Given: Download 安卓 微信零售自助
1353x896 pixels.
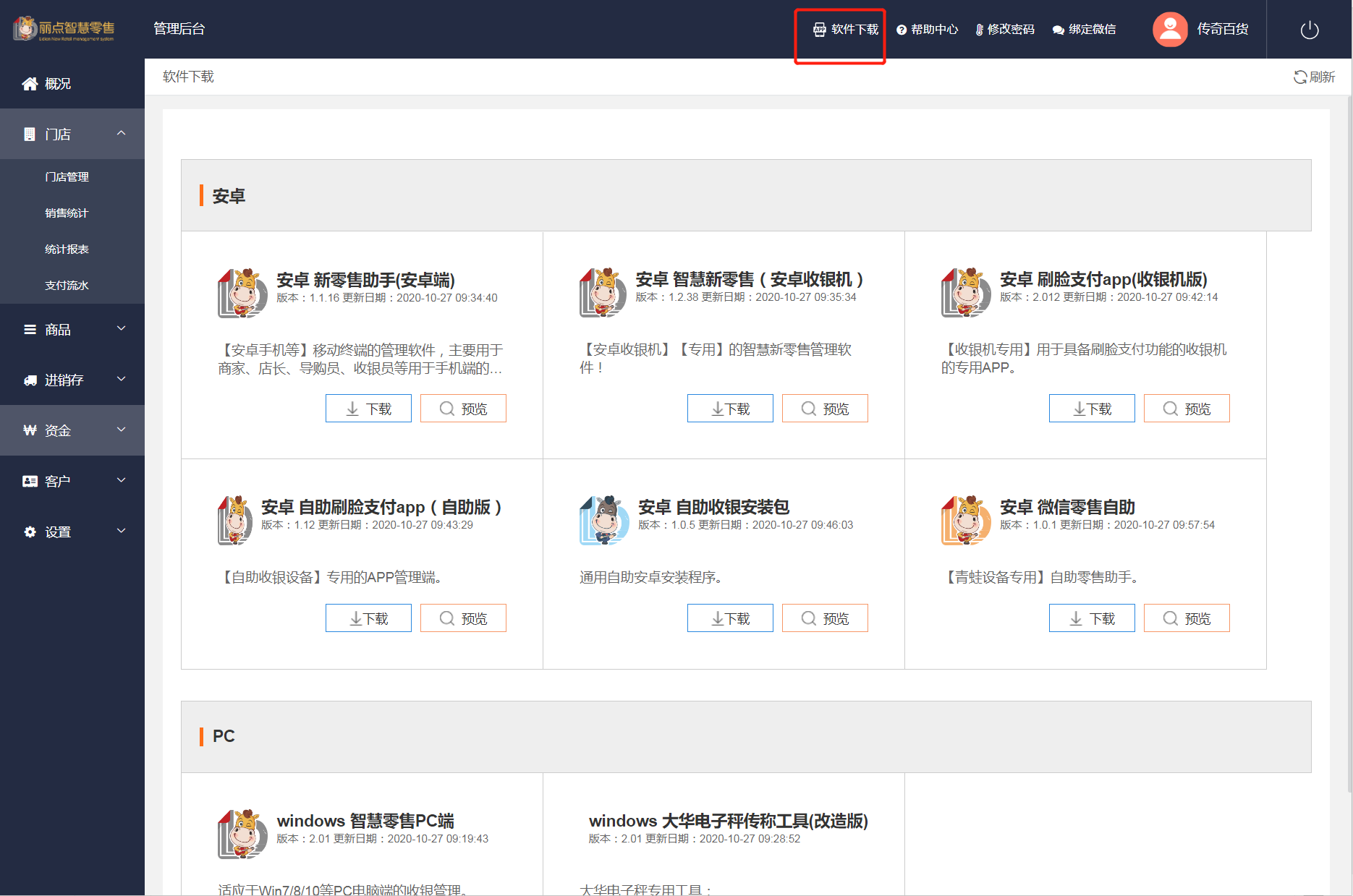Looking at the screenshot, I should [1092, 618].
